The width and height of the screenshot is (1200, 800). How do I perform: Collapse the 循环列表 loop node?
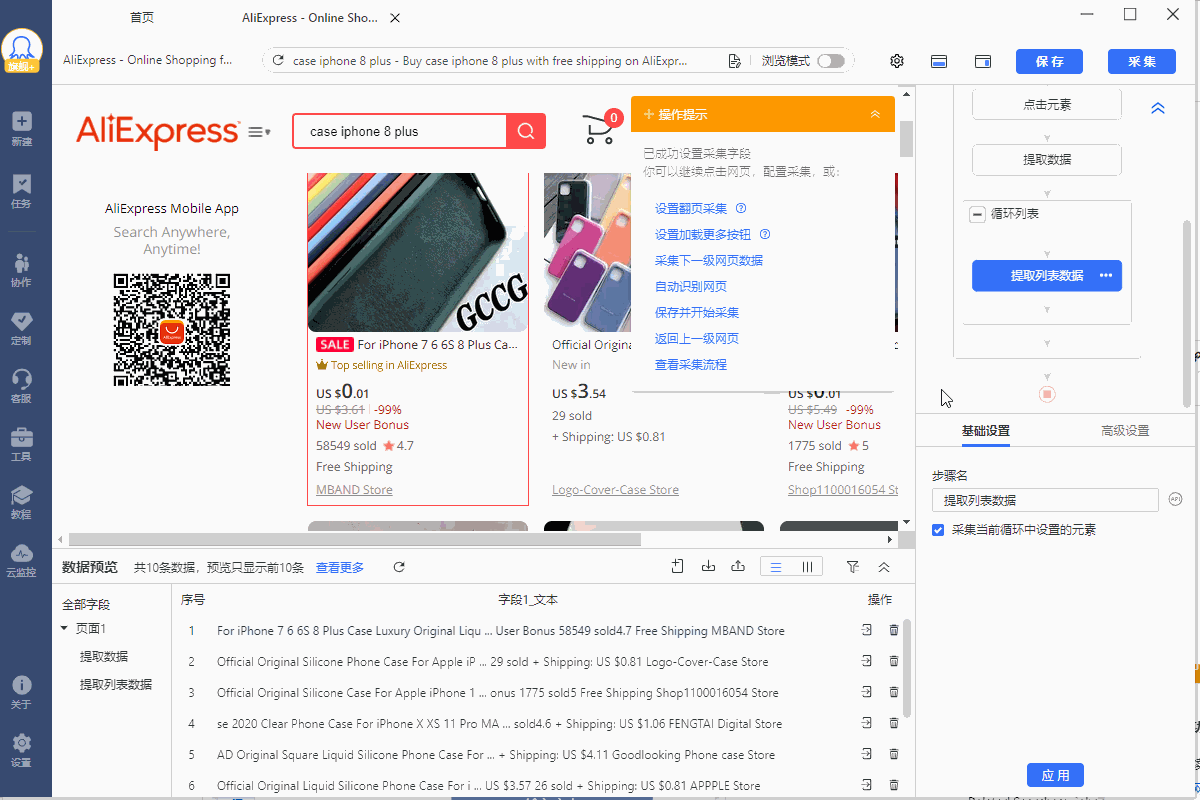tap(978, 214)
